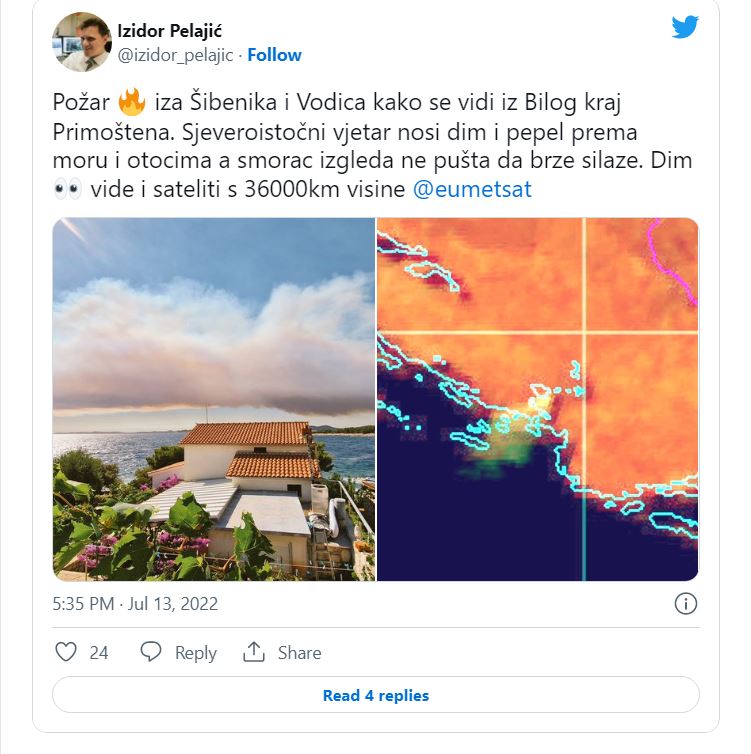Open Izidor Pelajić's profile picture
Viewport: 751px width, 754px height.
click(81, 43)
